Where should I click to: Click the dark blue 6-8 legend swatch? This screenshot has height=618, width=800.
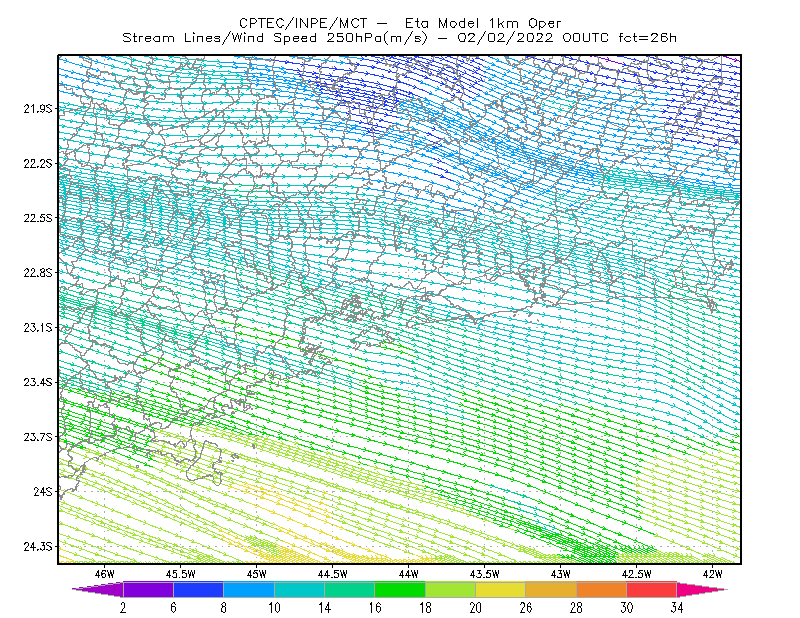pyautogui.click(x=198, y=589)
